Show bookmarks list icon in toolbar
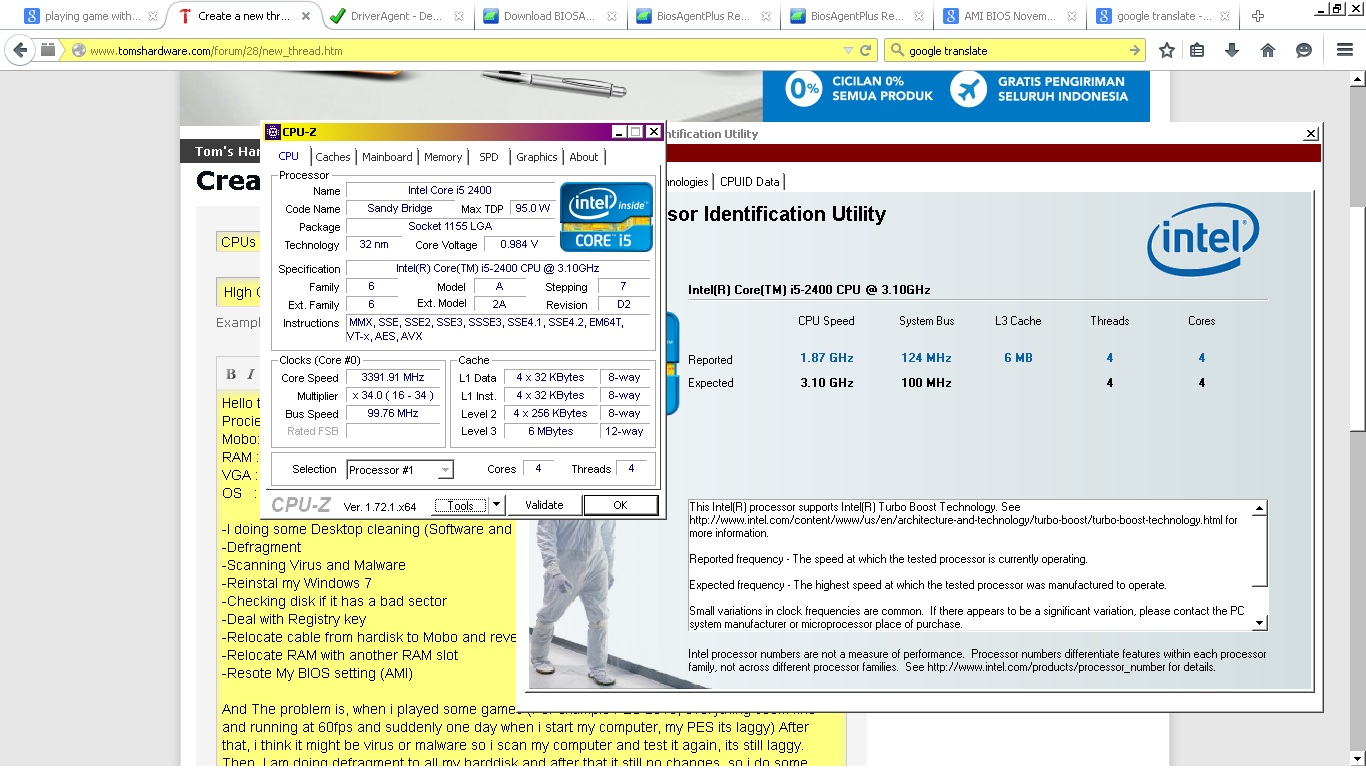This screenshot has width=1366, height=768. [1197, 50]
